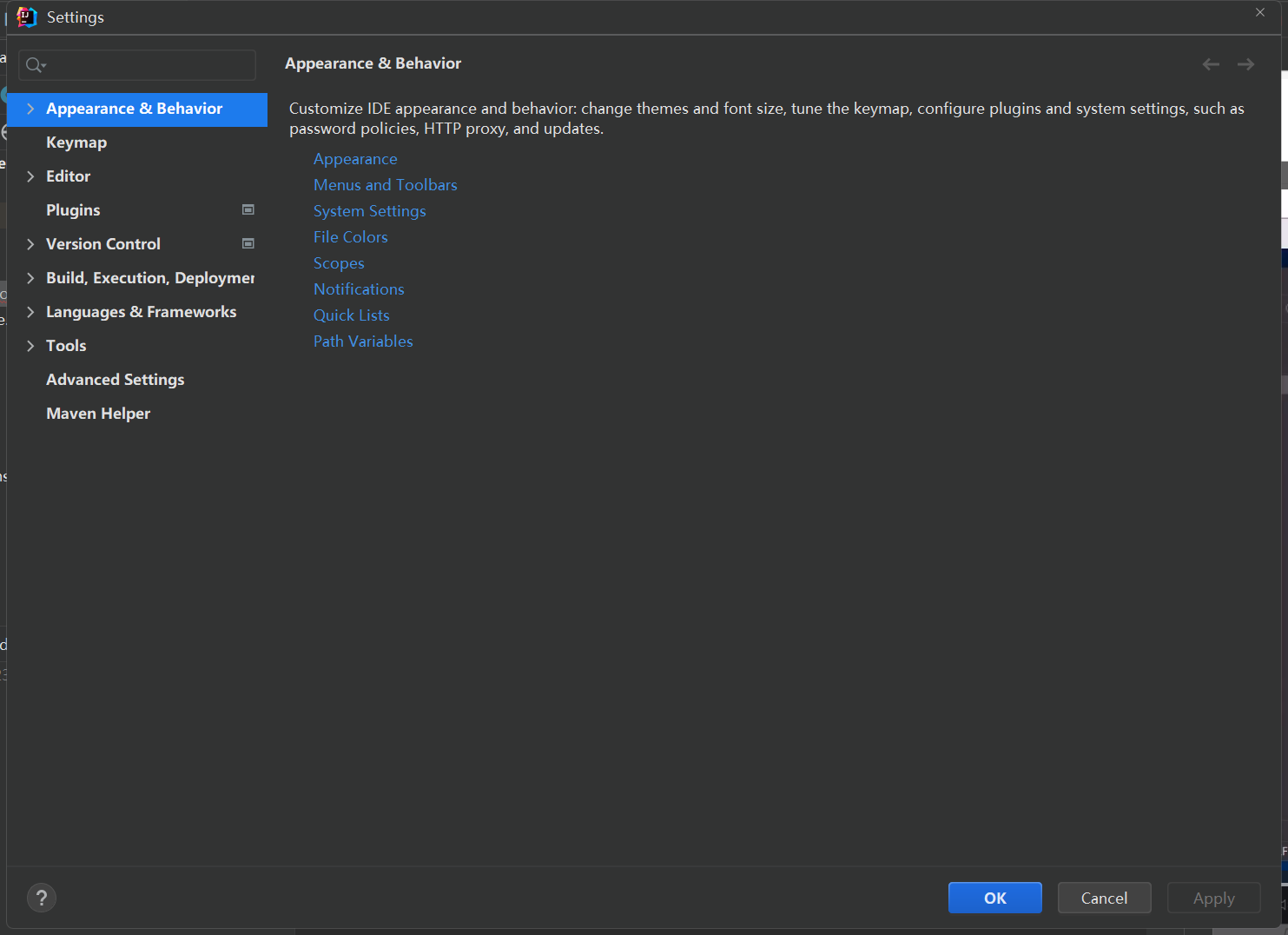1288x935 pixels.
Task: Open the Maven Helper settings page
Action: click(x=98, y=414)
